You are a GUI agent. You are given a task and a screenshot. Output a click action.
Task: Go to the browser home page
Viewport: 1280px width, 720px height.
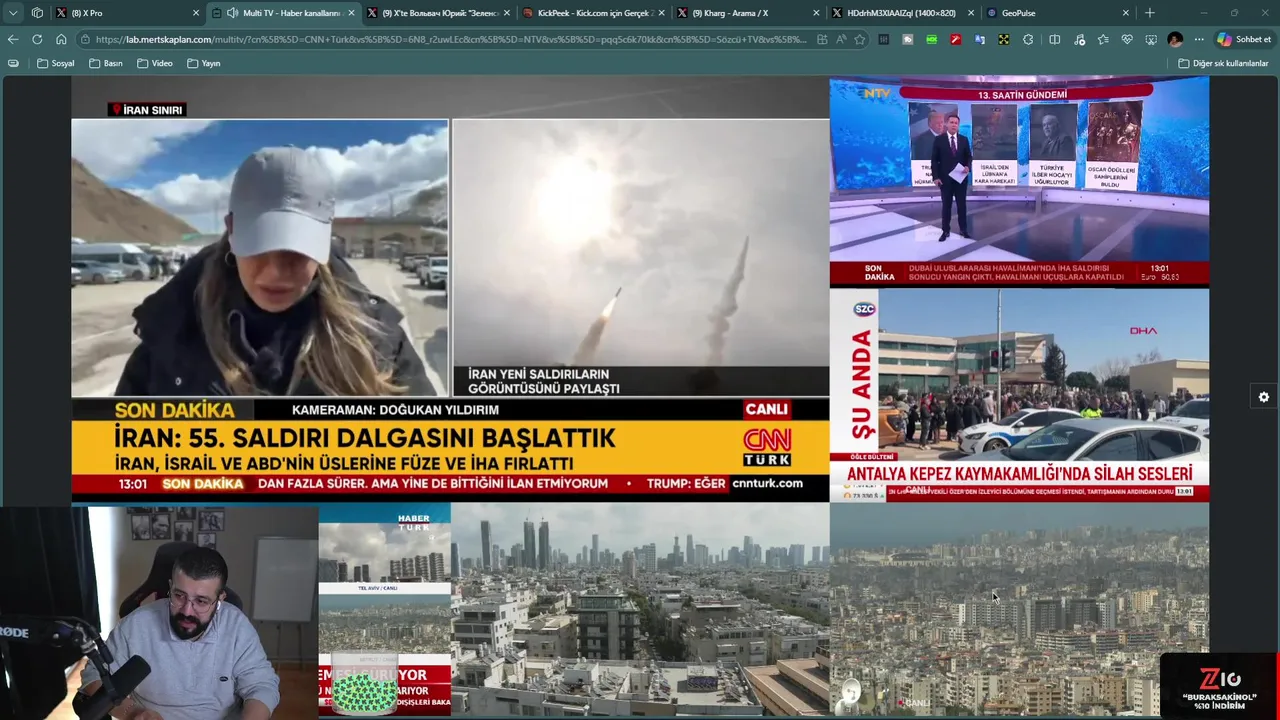click(61, 39)
